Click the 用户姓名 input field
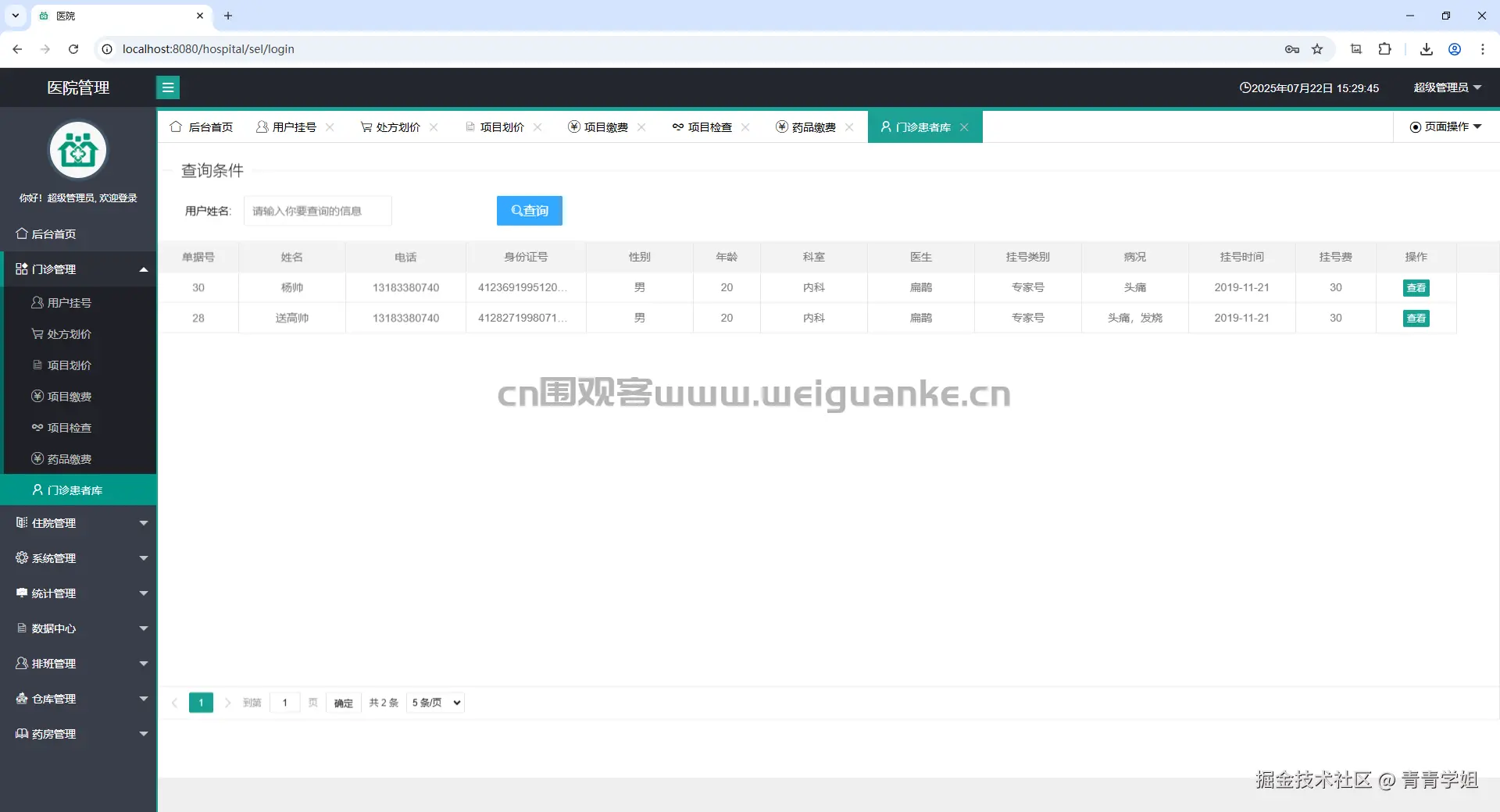Screen dimensions: 1500x812 (317, 210)
